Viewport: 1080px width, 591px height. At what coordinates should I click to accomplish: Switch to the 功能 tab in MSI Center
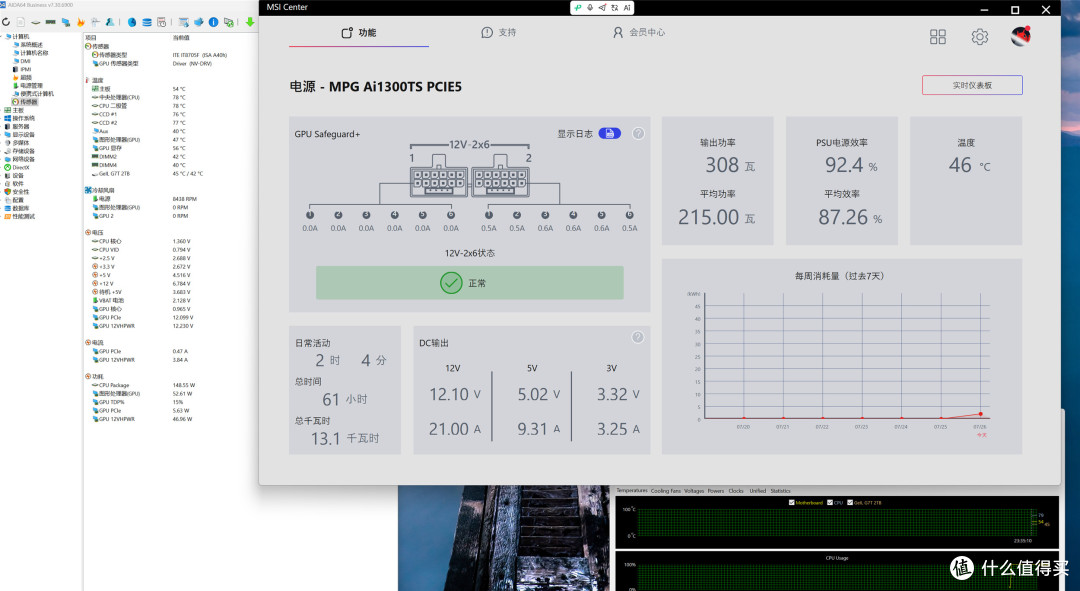coord(359,32)
